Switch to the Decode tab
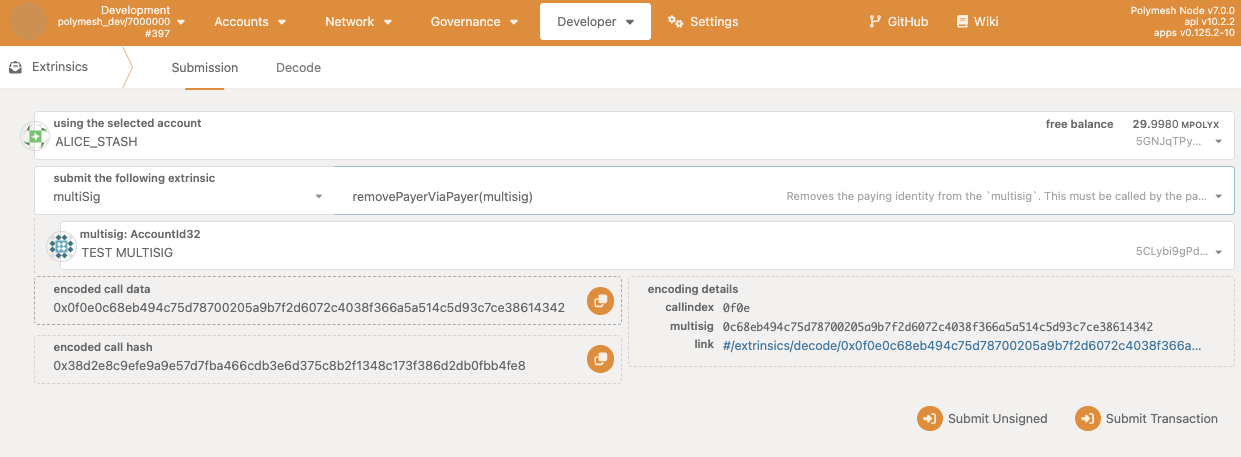1241x457 pixels. [x=298, y=68]
